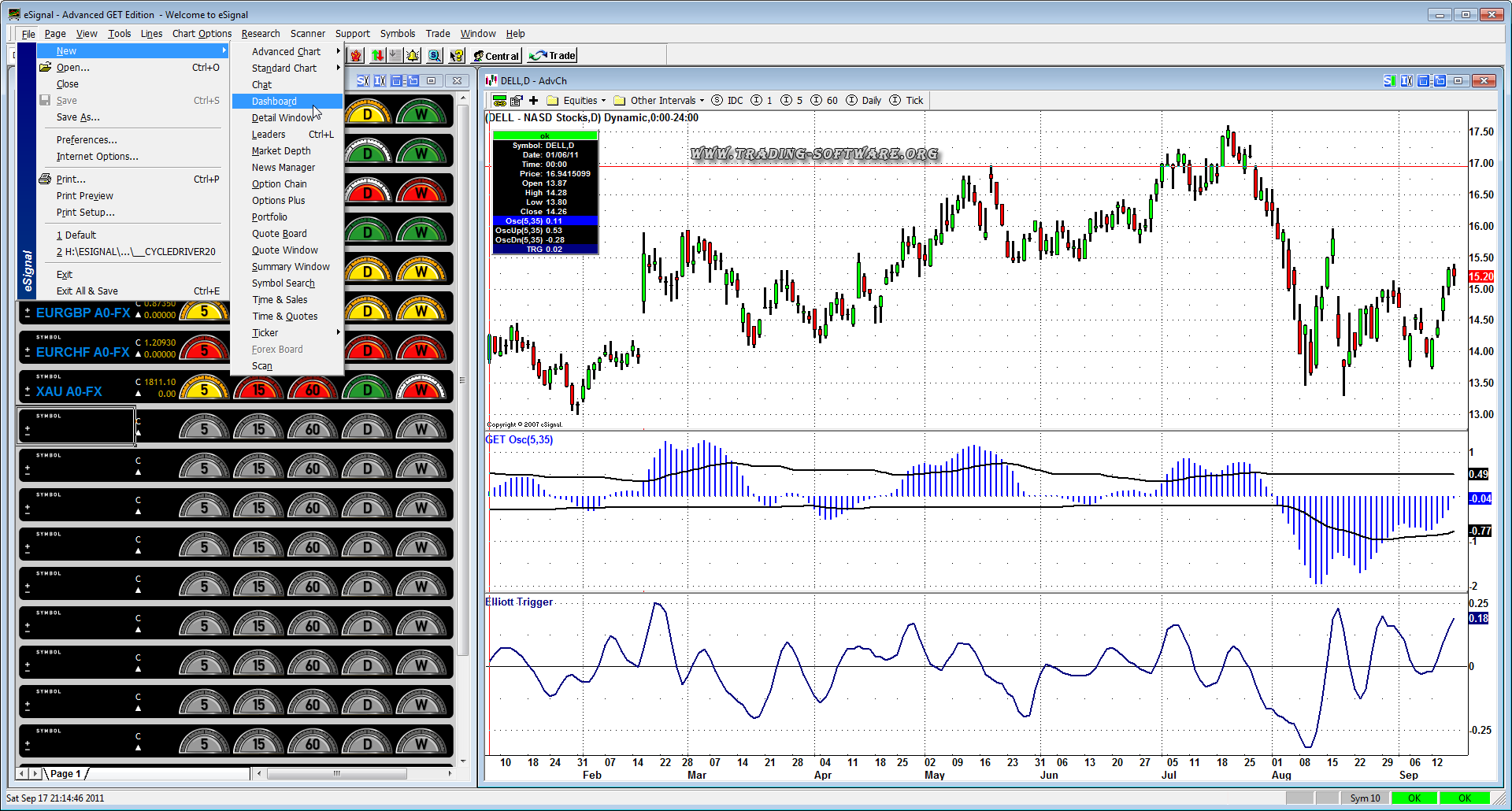Open the Chart Options menu
This screenshot has width=1512, height=811.
[202, 34]
